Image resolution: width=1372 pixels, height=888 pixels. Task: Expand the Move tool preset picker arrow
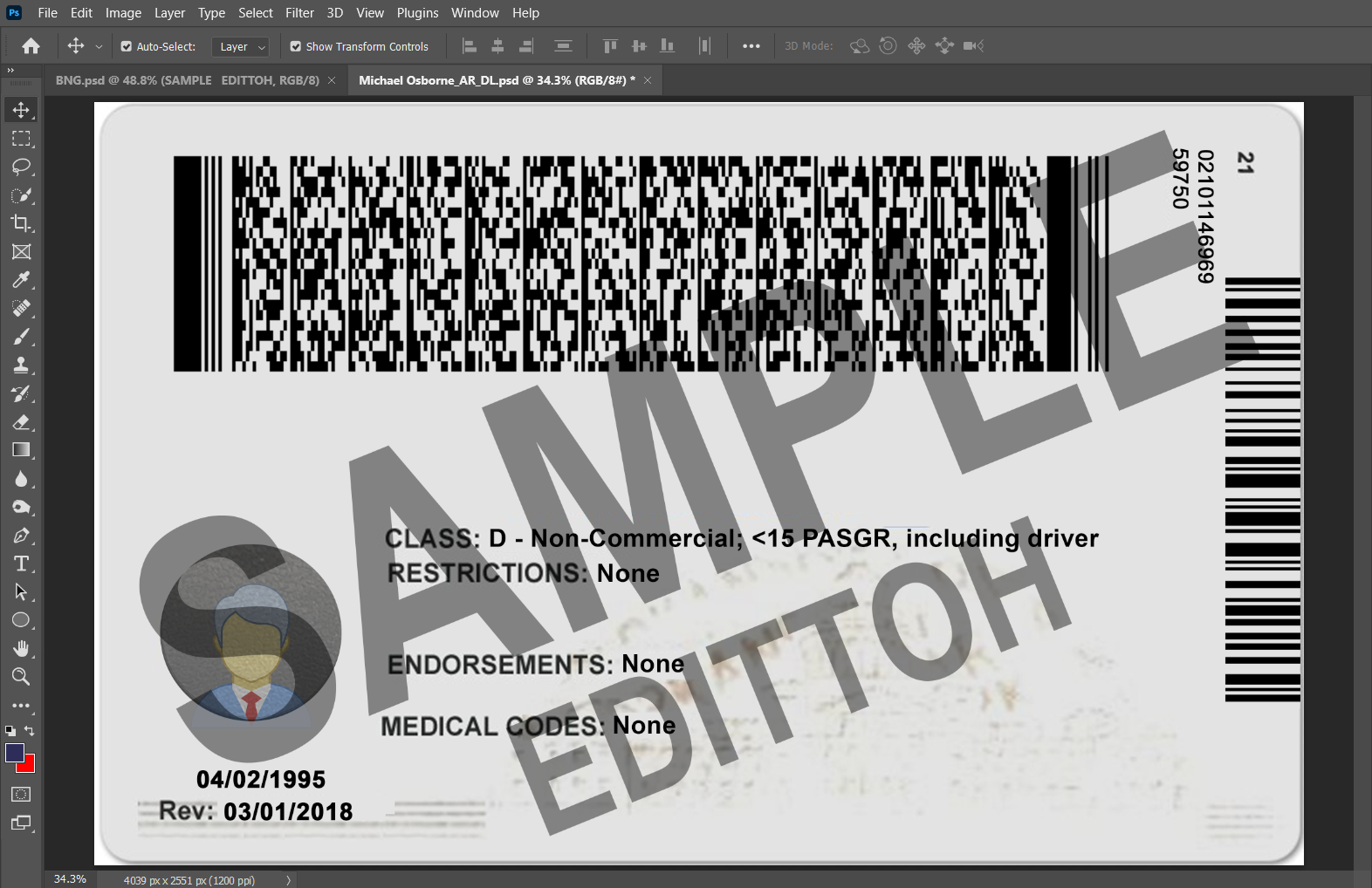[x=99, y=46]
